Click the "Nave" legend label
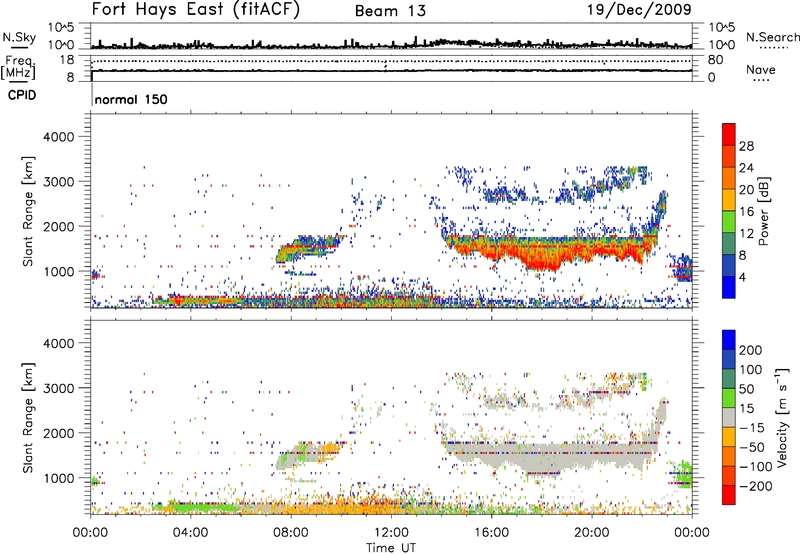 761,69
